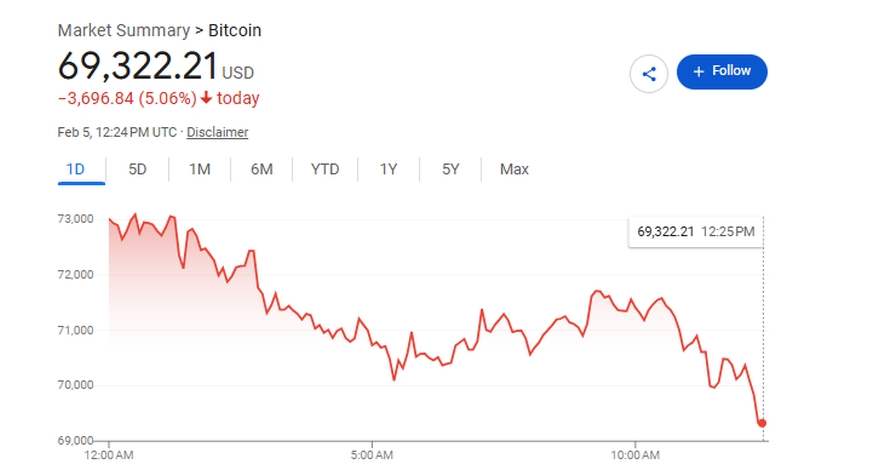Click the red endpoint dot on the chart
885x476 pixels.
pyautogui.click(x=762, y=423)
